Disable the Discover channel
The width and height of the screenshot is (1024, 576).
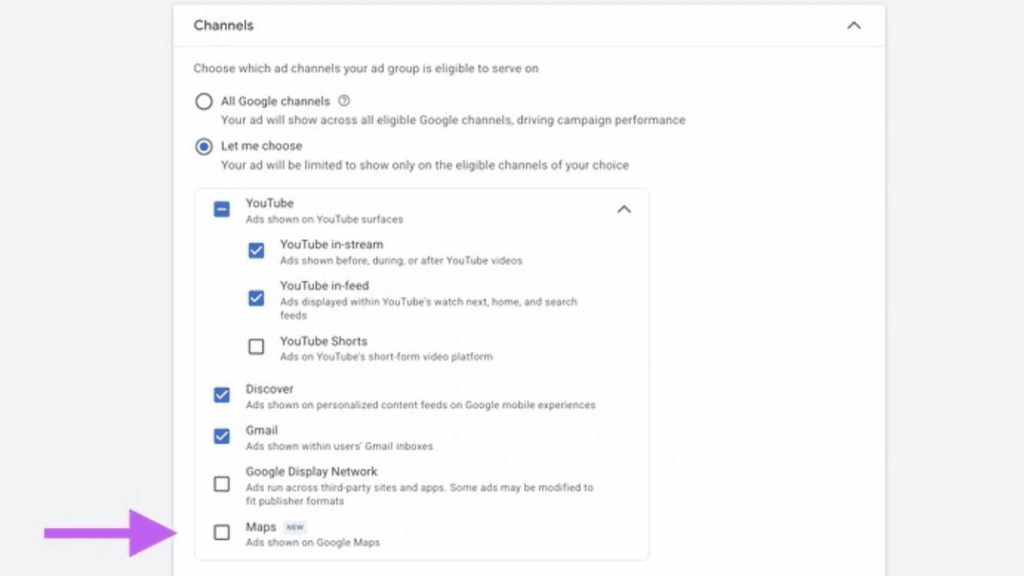coord(221,395)
